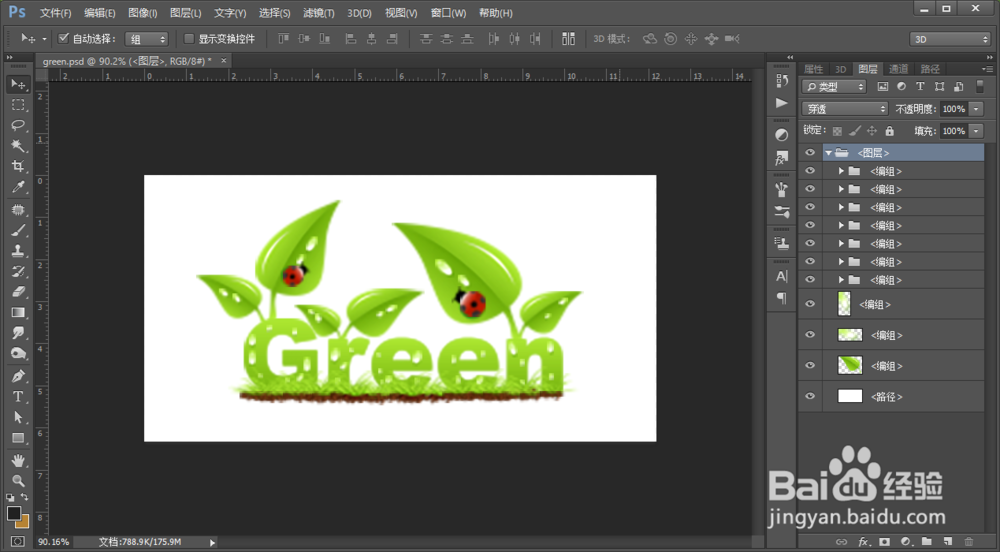Uncheck the 自动选择 checkbox

(64, 39)
